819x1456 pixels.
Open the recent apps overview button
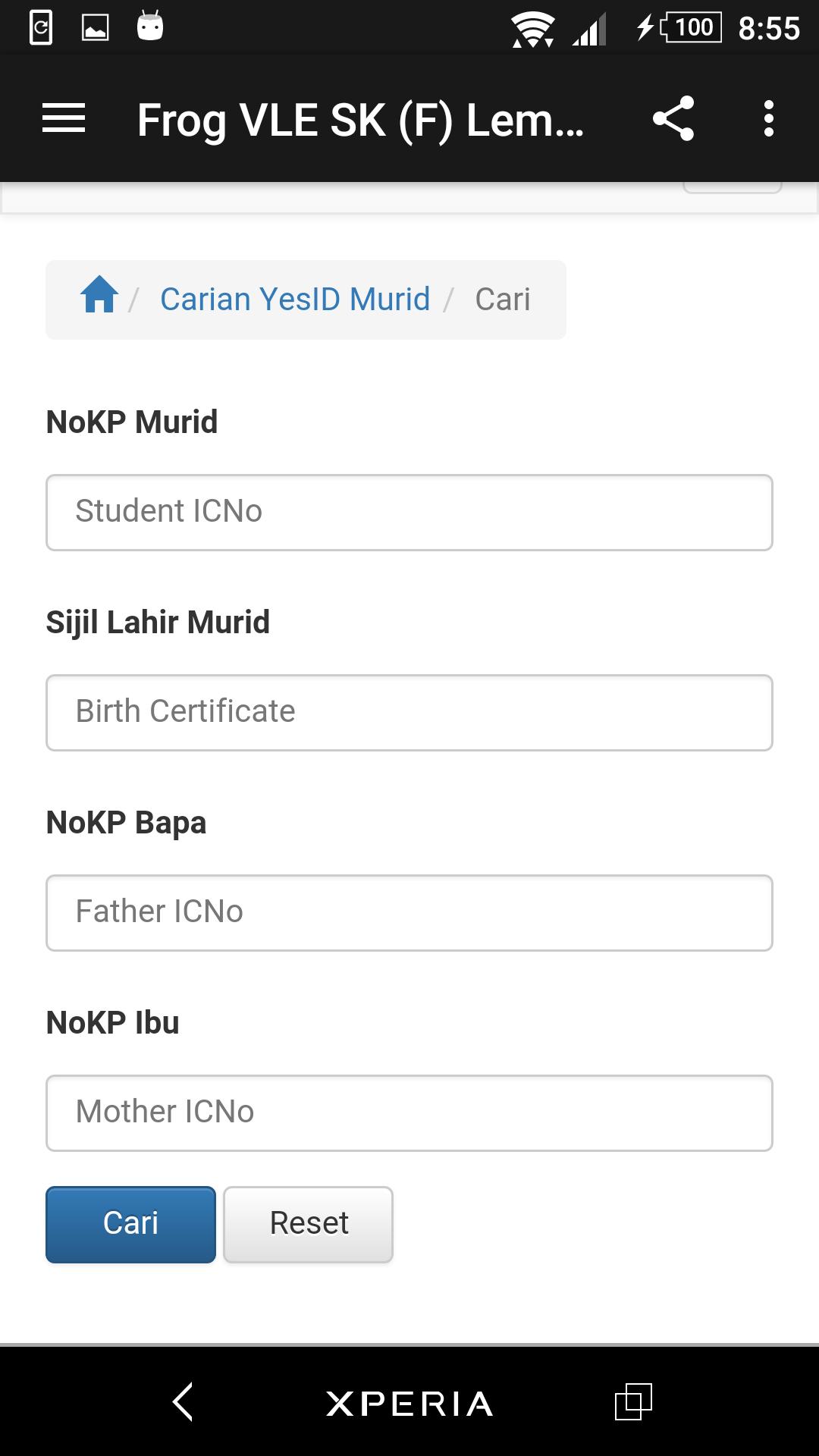[x=633, y=1401]
